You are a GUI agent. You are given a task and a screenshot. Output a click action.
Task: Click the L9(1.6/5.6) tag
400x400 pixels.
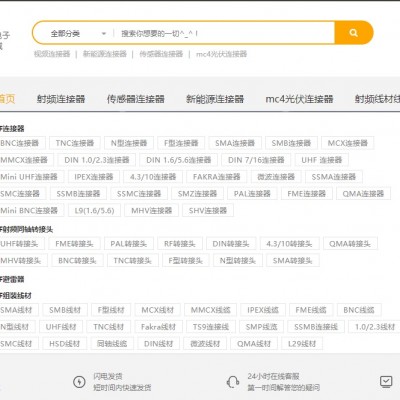click(x=94, y=210)
